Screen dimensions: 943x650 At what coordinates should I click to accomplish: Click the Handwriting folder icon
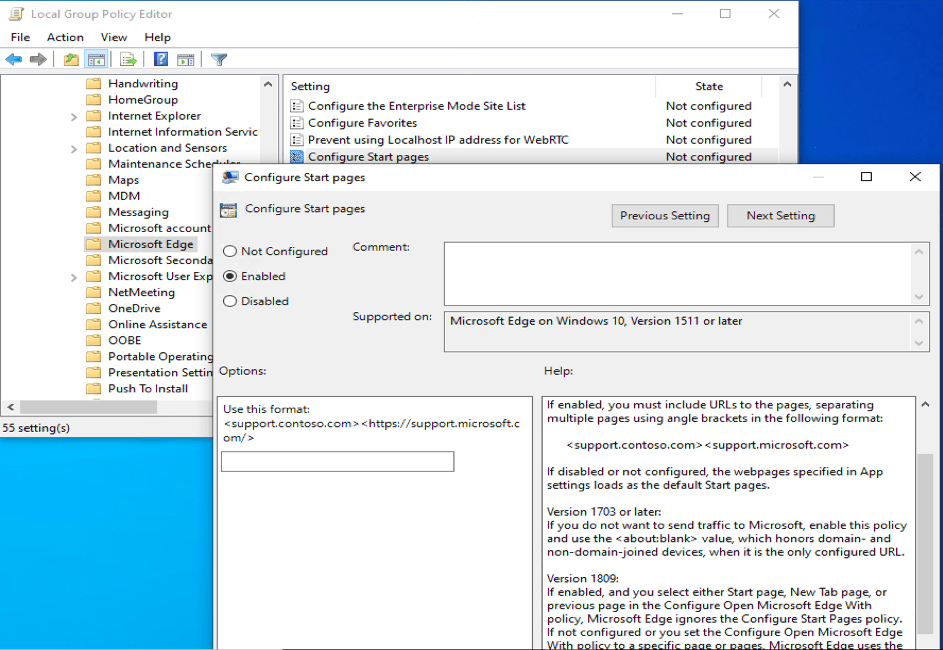click(x=93, y=84)
